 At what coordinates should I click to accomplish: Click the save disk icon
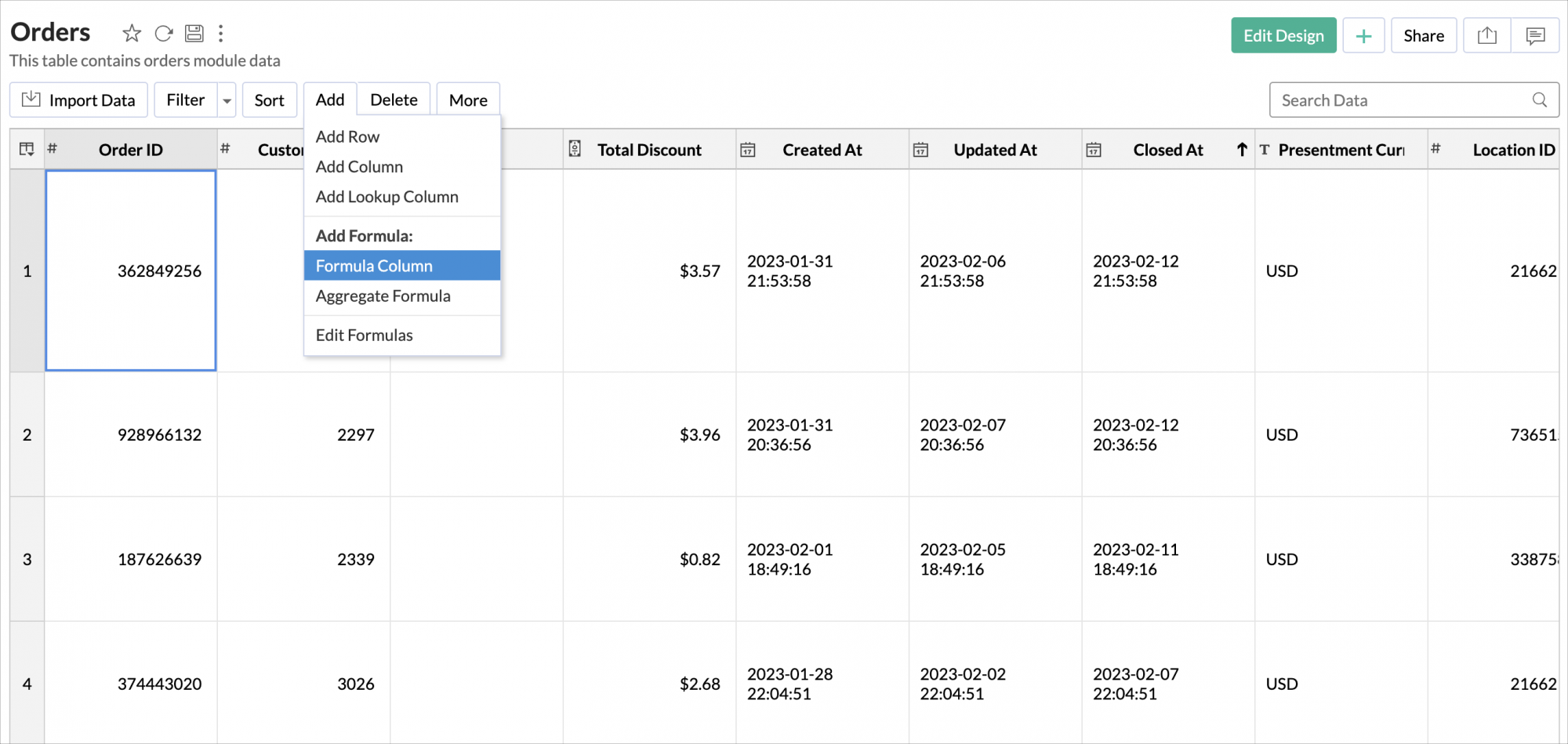click(194, 33)
